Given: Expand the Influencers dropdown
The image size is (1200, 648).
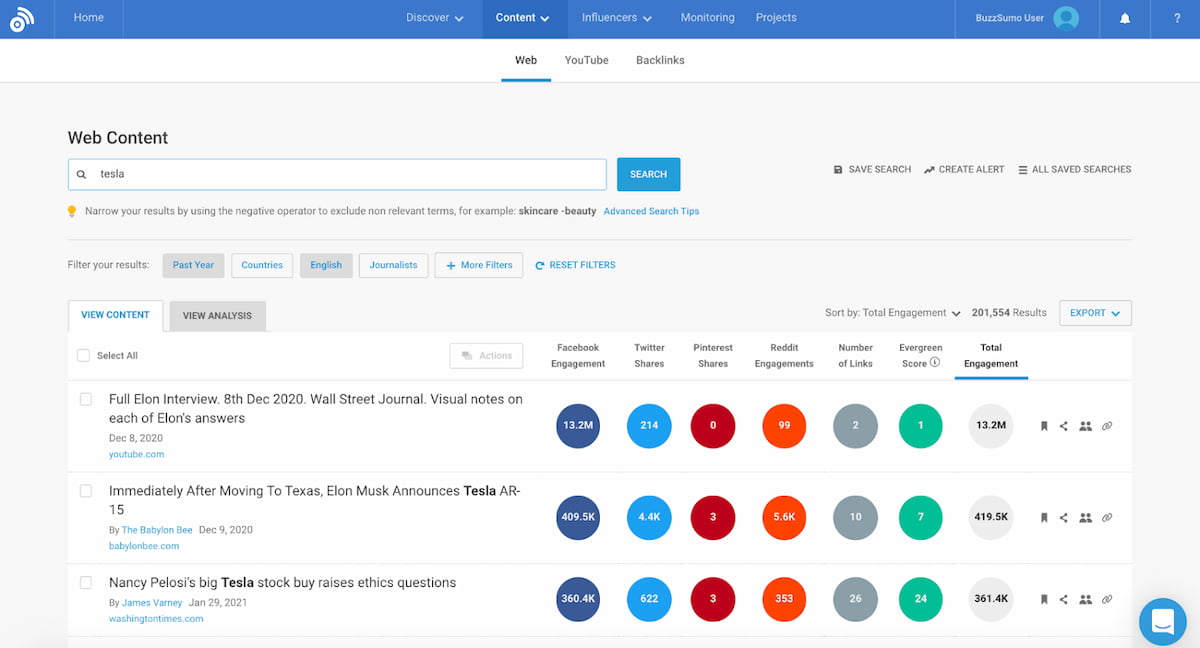Looking at the screenshot, I should click(x=615, y=18).
